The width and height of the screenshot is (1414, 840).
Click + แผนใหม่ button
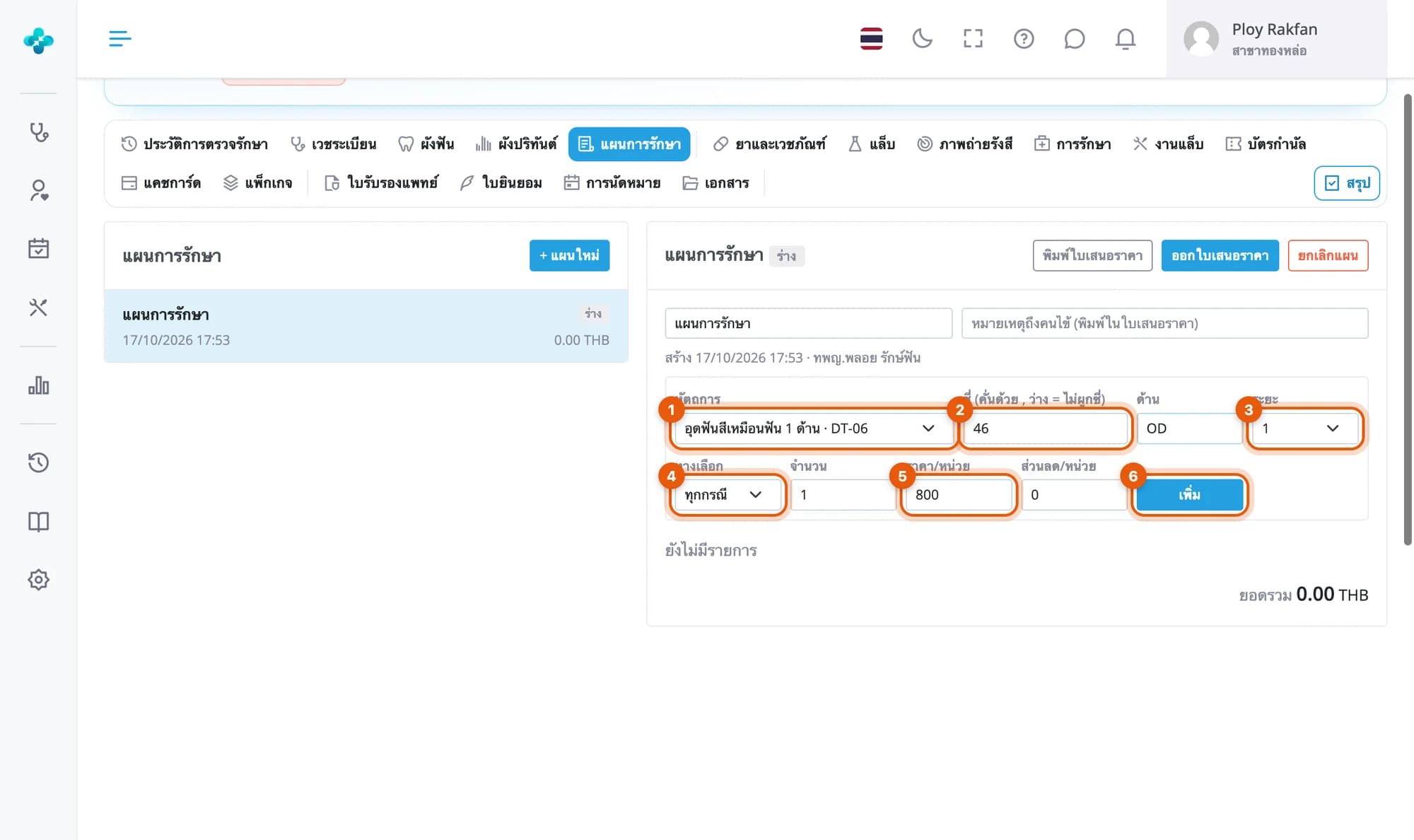point(569,255)
